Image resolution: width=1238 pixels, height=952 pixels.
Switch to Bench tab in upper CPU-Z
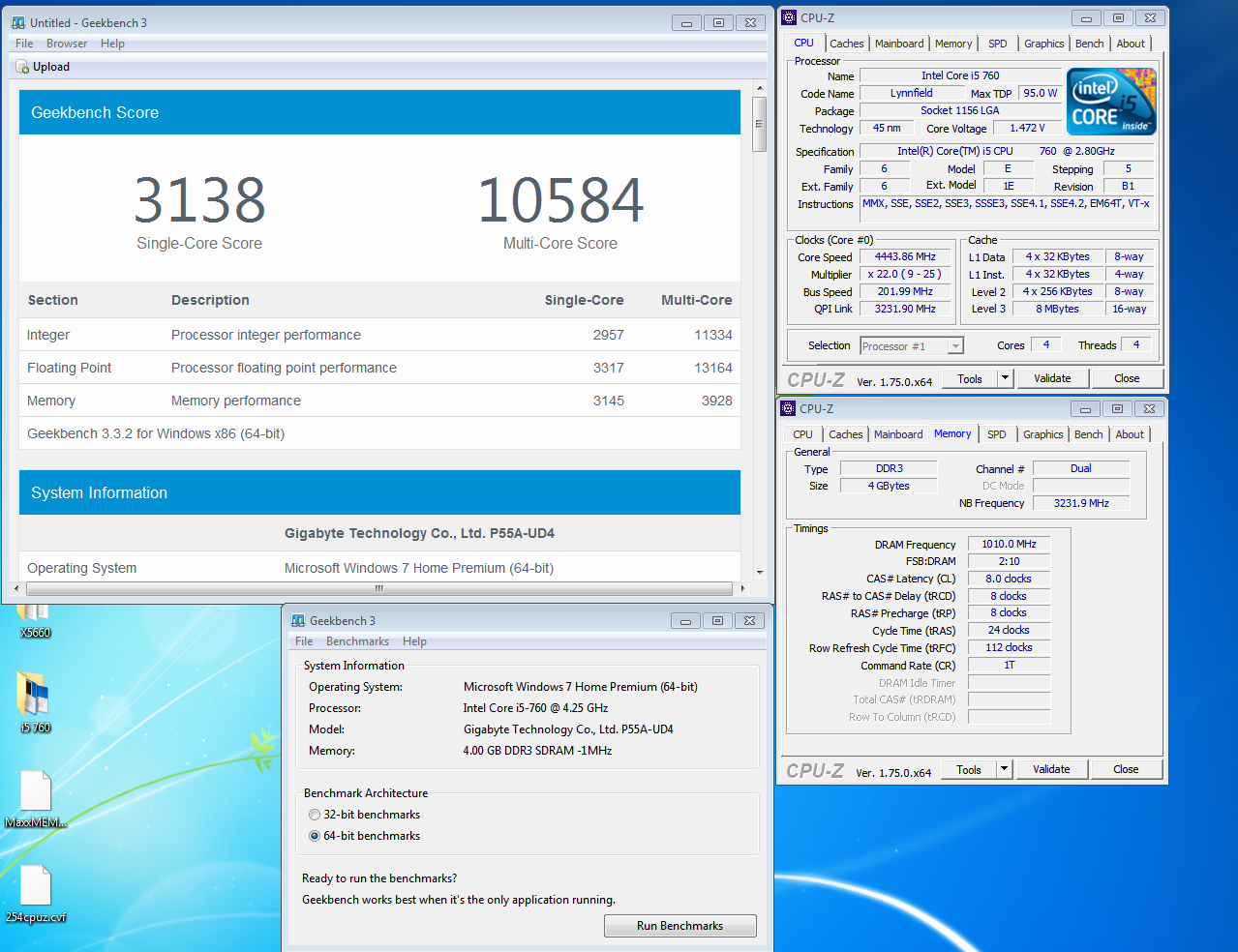[x=1090, y=44]
